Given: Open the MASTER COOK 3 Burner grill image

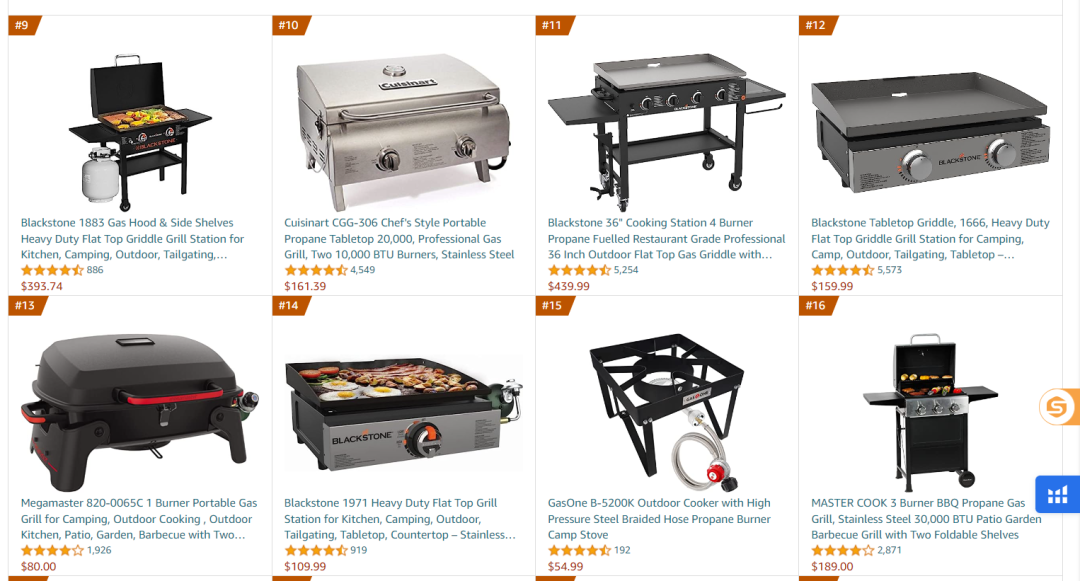Looking at the screenshot, I should (x=931, y=412).
